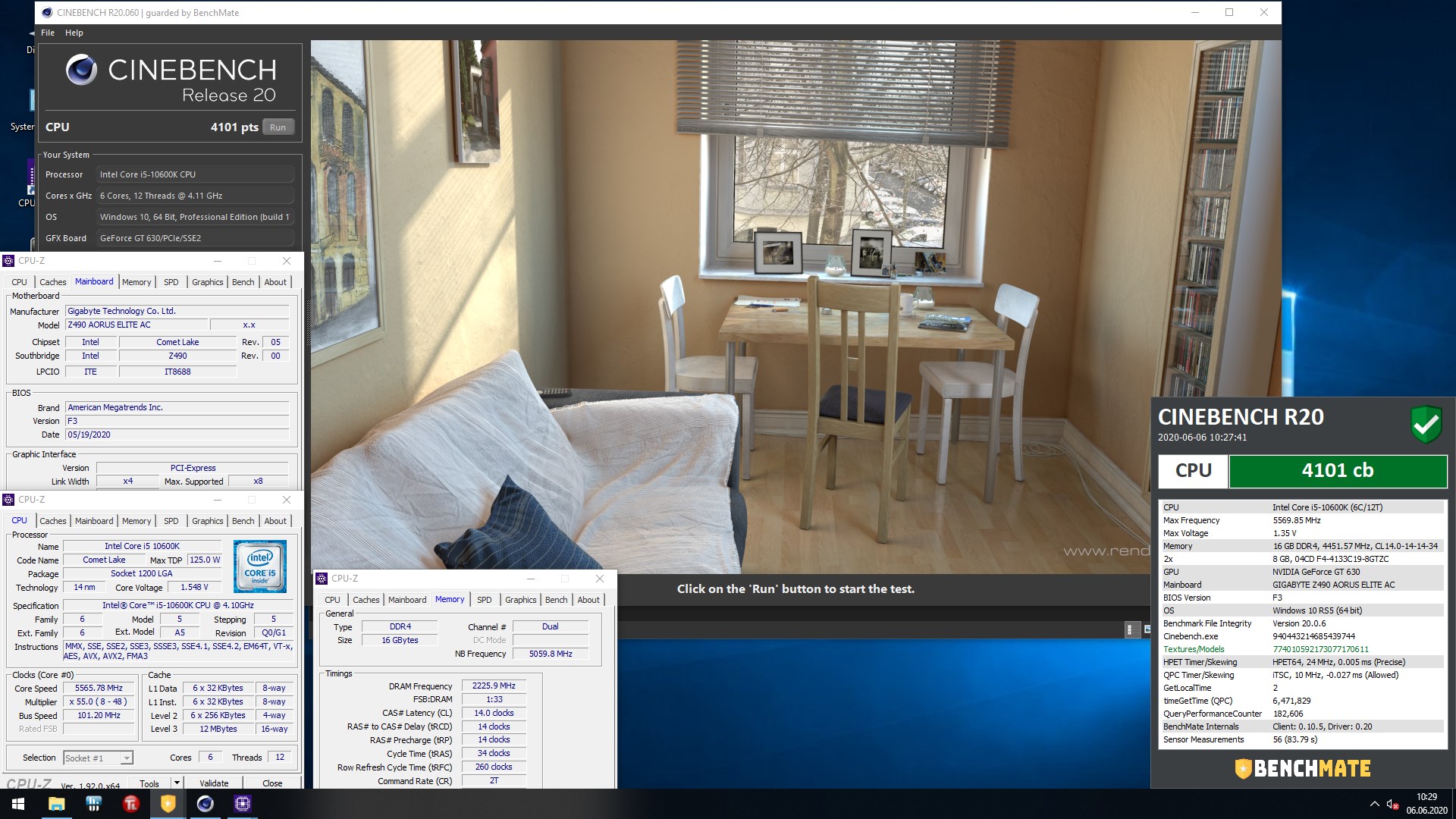
Task: Open File Explorer from the taskbar
Action: pos(57,804)
